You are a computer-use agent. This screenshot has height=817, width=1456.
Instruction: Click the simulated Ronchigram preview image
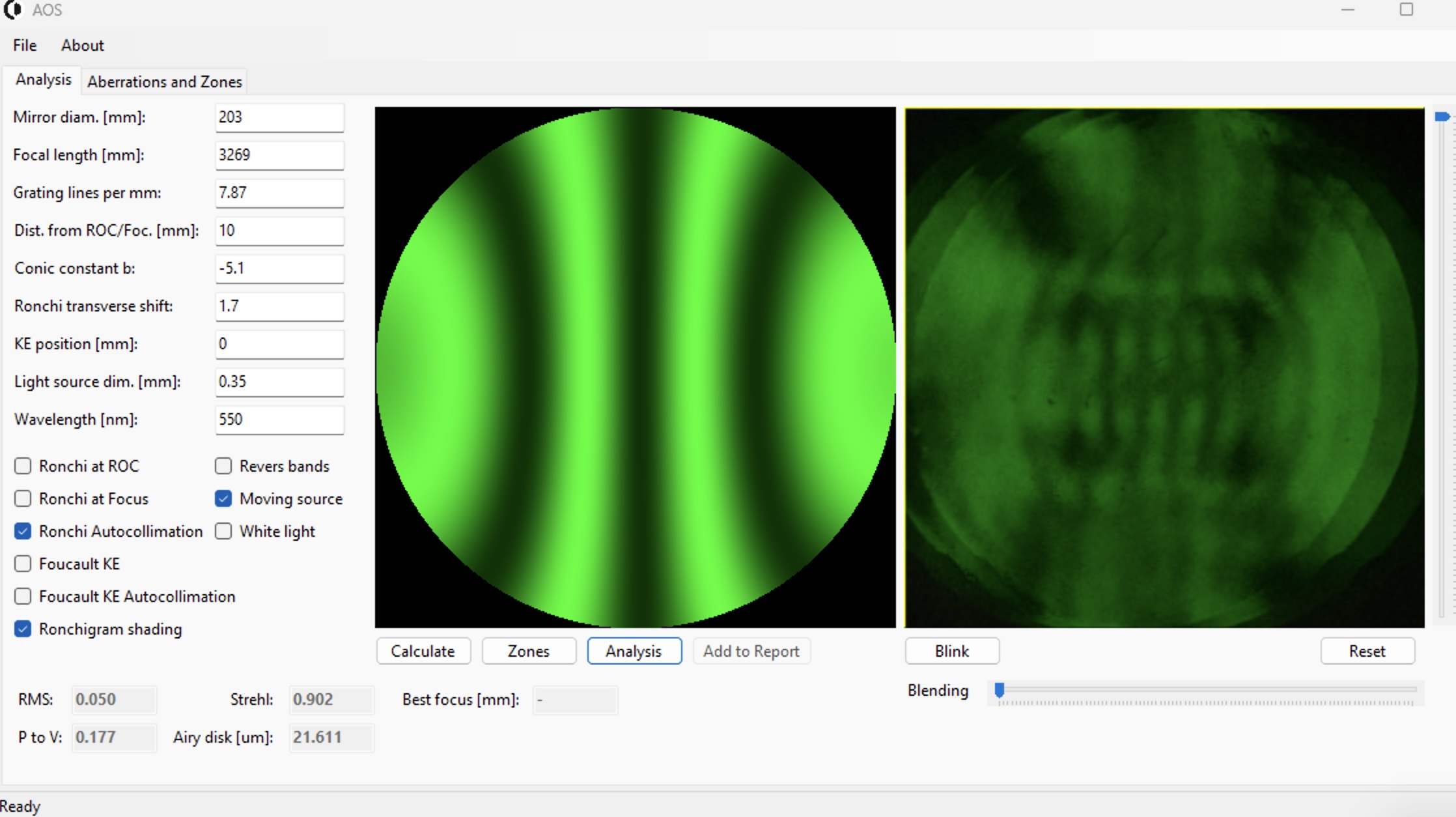coord(635,367)
